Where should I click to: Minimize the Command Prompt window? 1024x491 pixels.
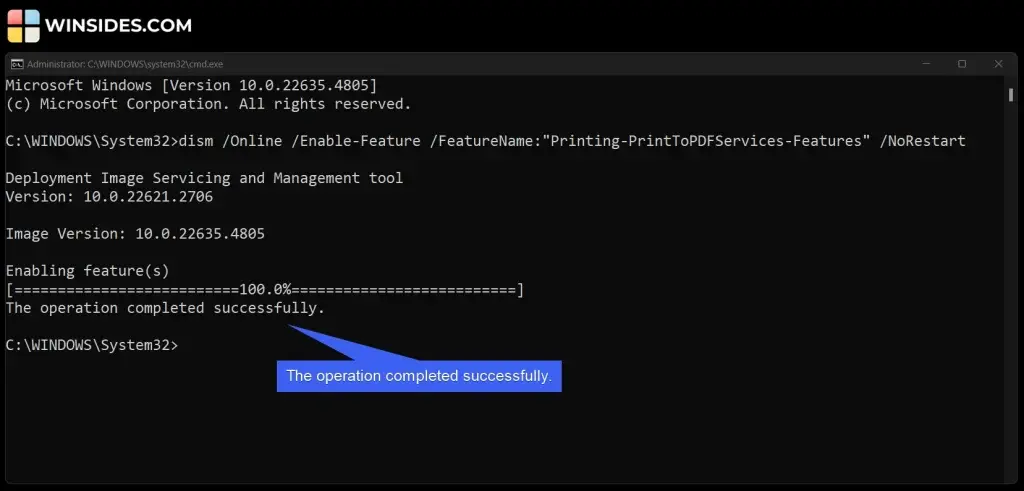point(926,64)
